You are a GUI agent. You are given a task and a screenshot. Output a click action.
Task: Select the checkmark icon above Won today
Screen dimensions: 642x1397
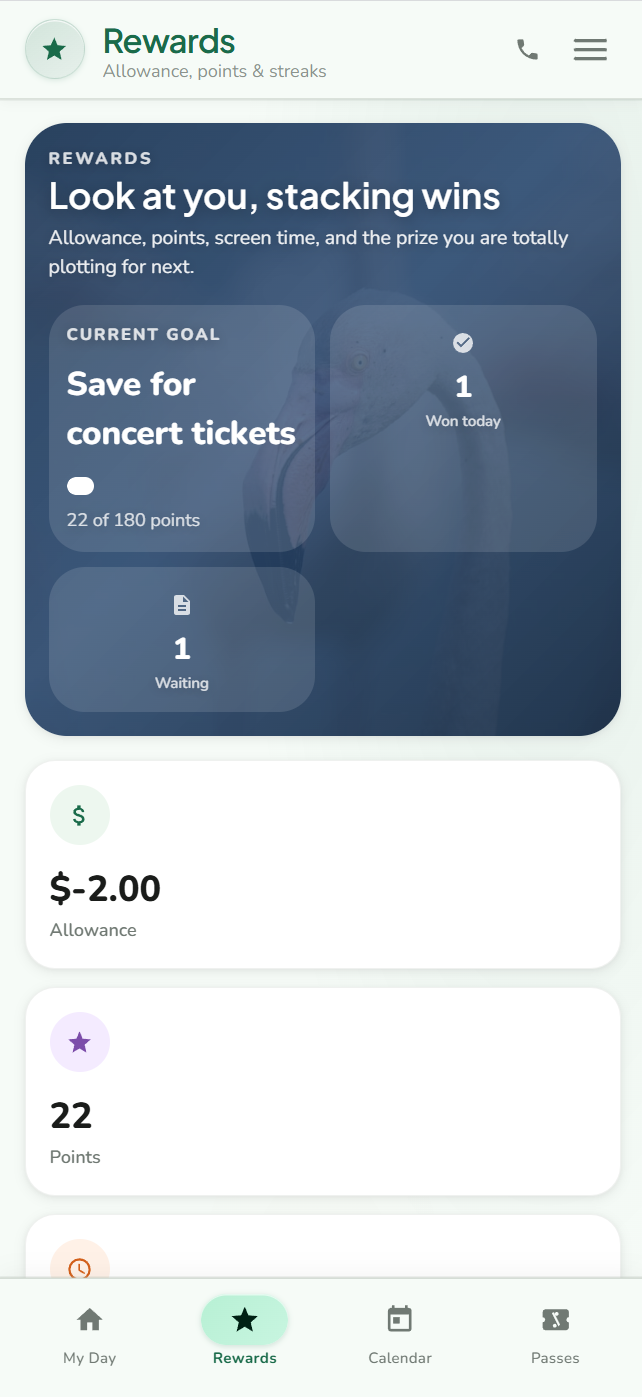[x=463, y=343]
